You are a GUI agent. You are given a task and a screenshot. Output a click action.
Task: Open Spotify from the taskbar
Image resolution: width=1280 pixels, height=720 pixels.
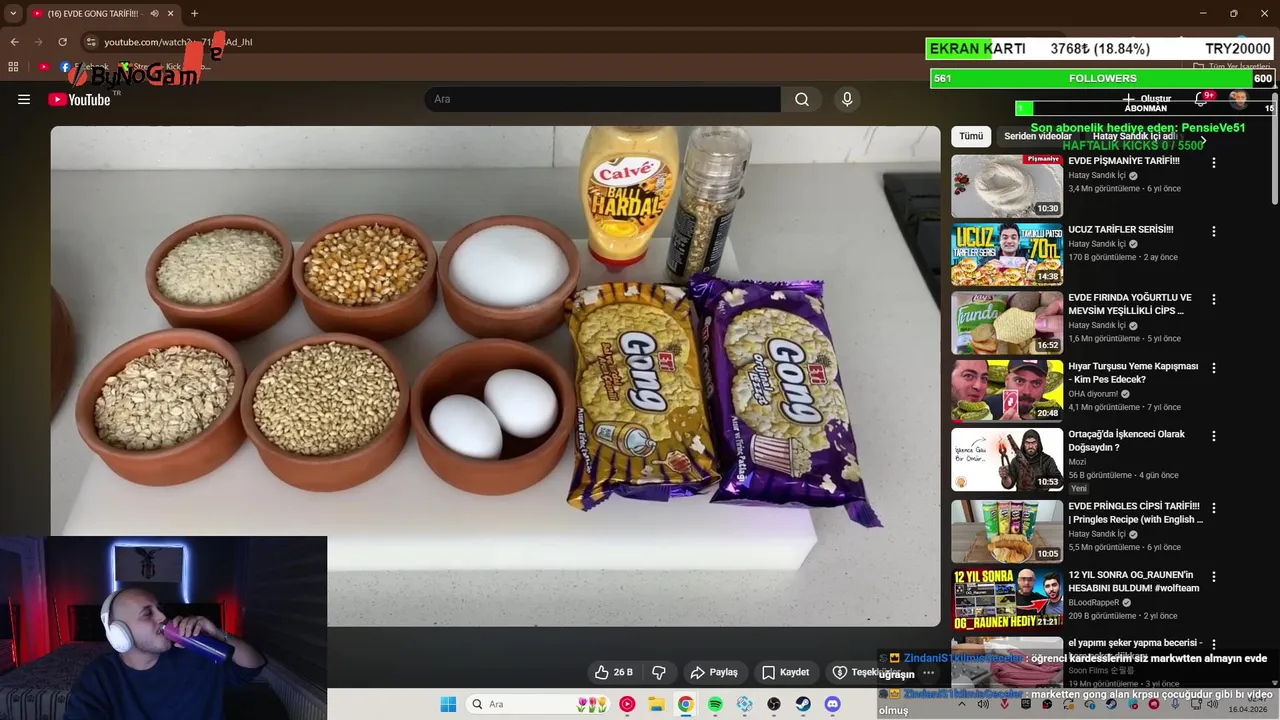[x=715, y=704]
